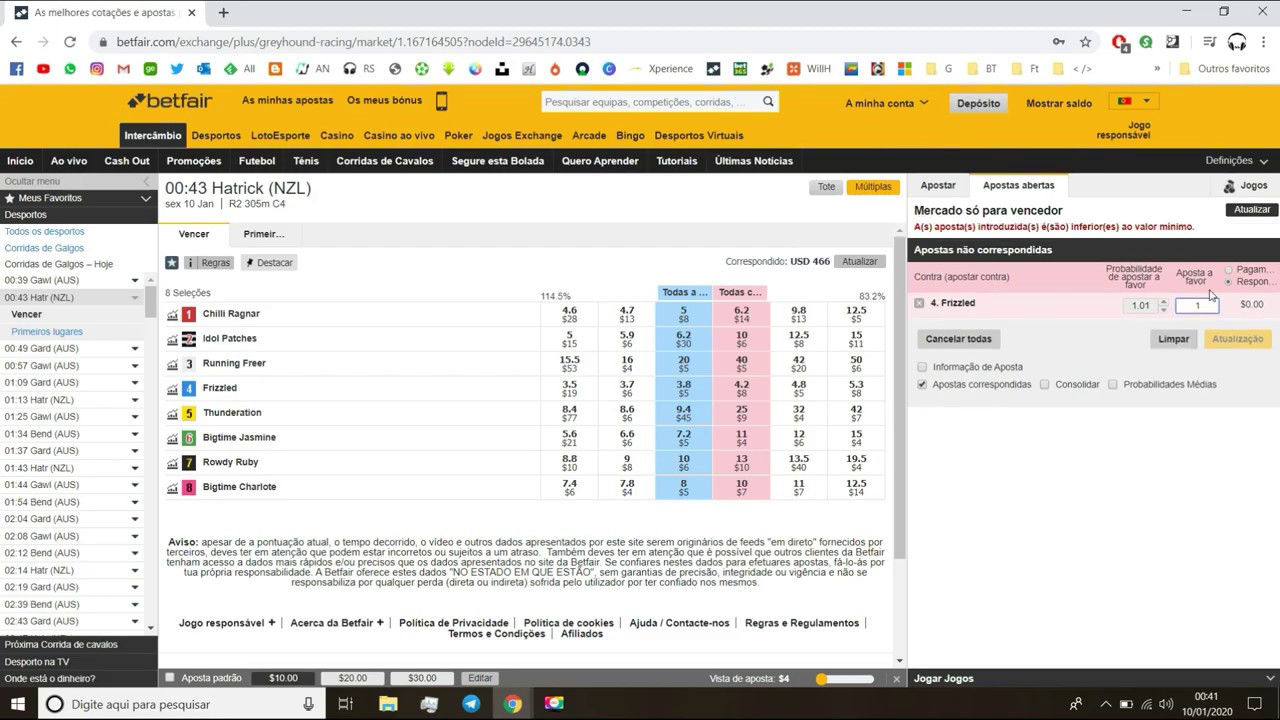The width and height of the screenshot is (1280, 720).
Task: Toggle the Aposta padrão checkbox
Action: click(x=170, y=678)
